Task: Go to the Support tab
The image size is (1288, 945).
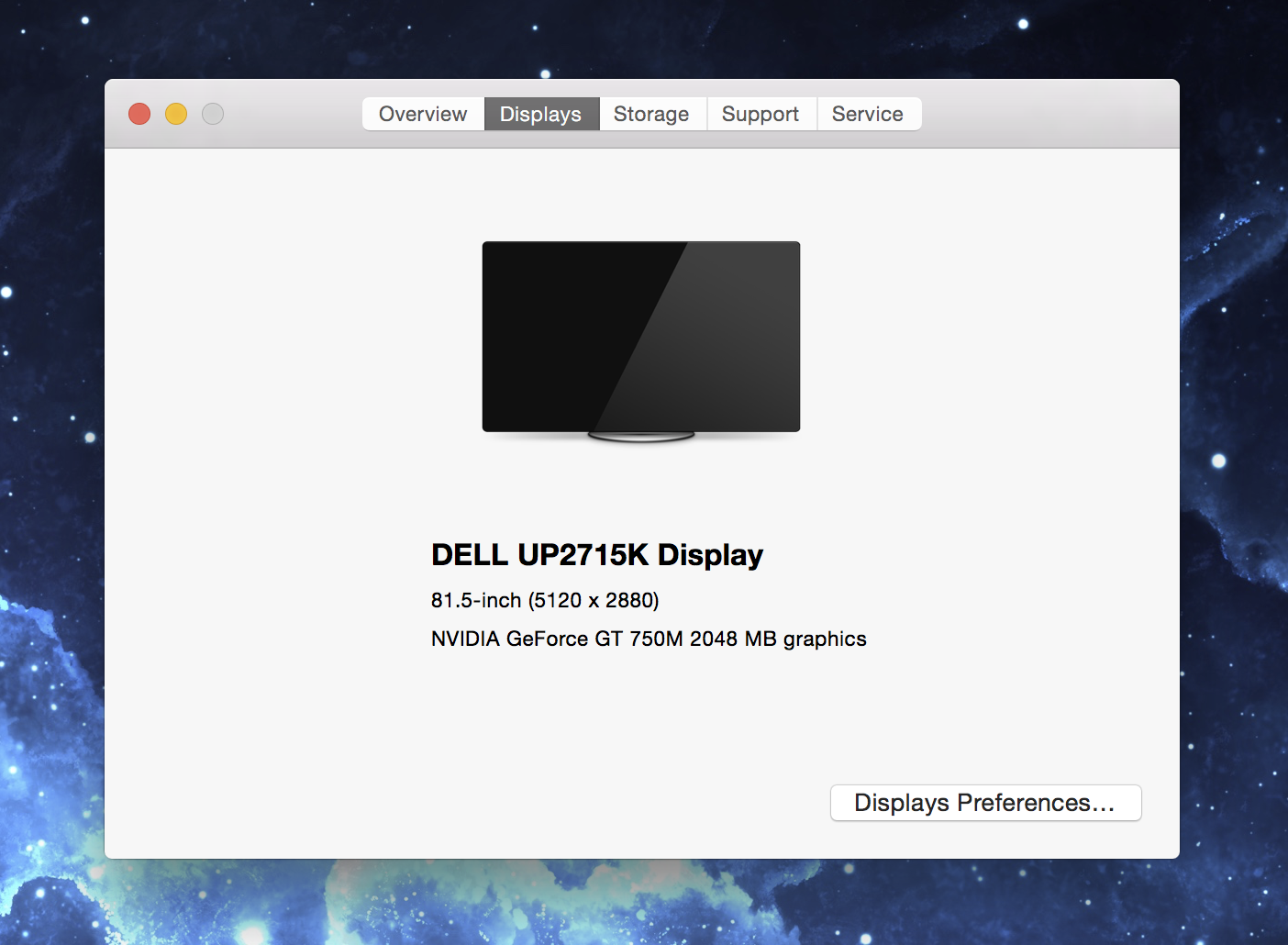Action: tap(761, 114)
